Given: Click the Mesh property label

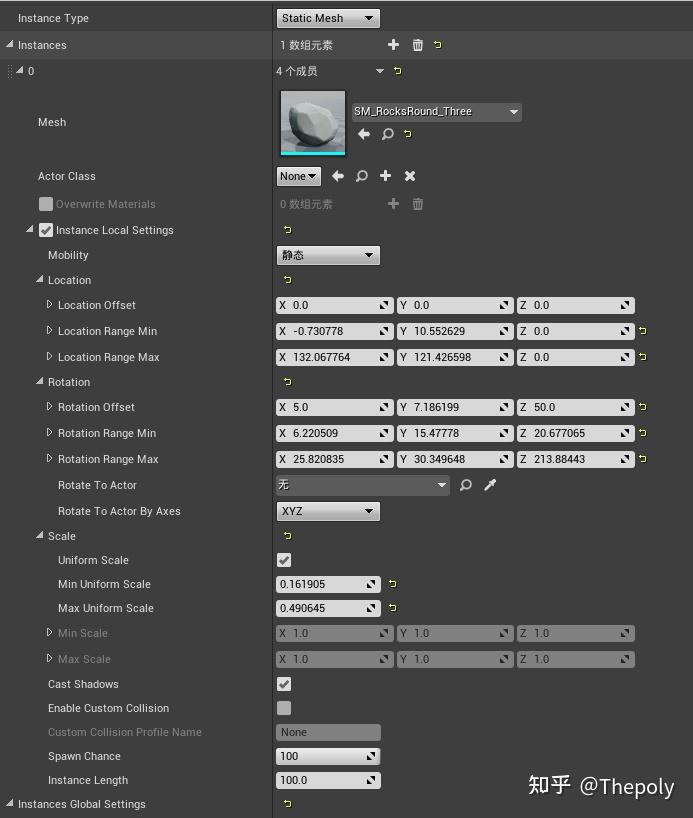Looking at the screenshot, I should coord(52,122).
